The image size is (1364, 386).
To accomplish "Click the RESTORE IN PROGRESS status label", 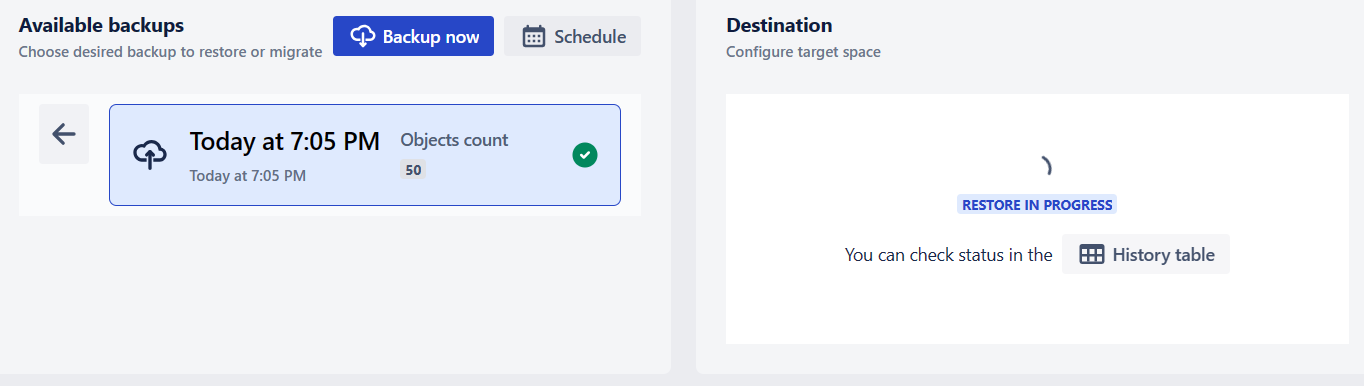I will [1037, 205].
